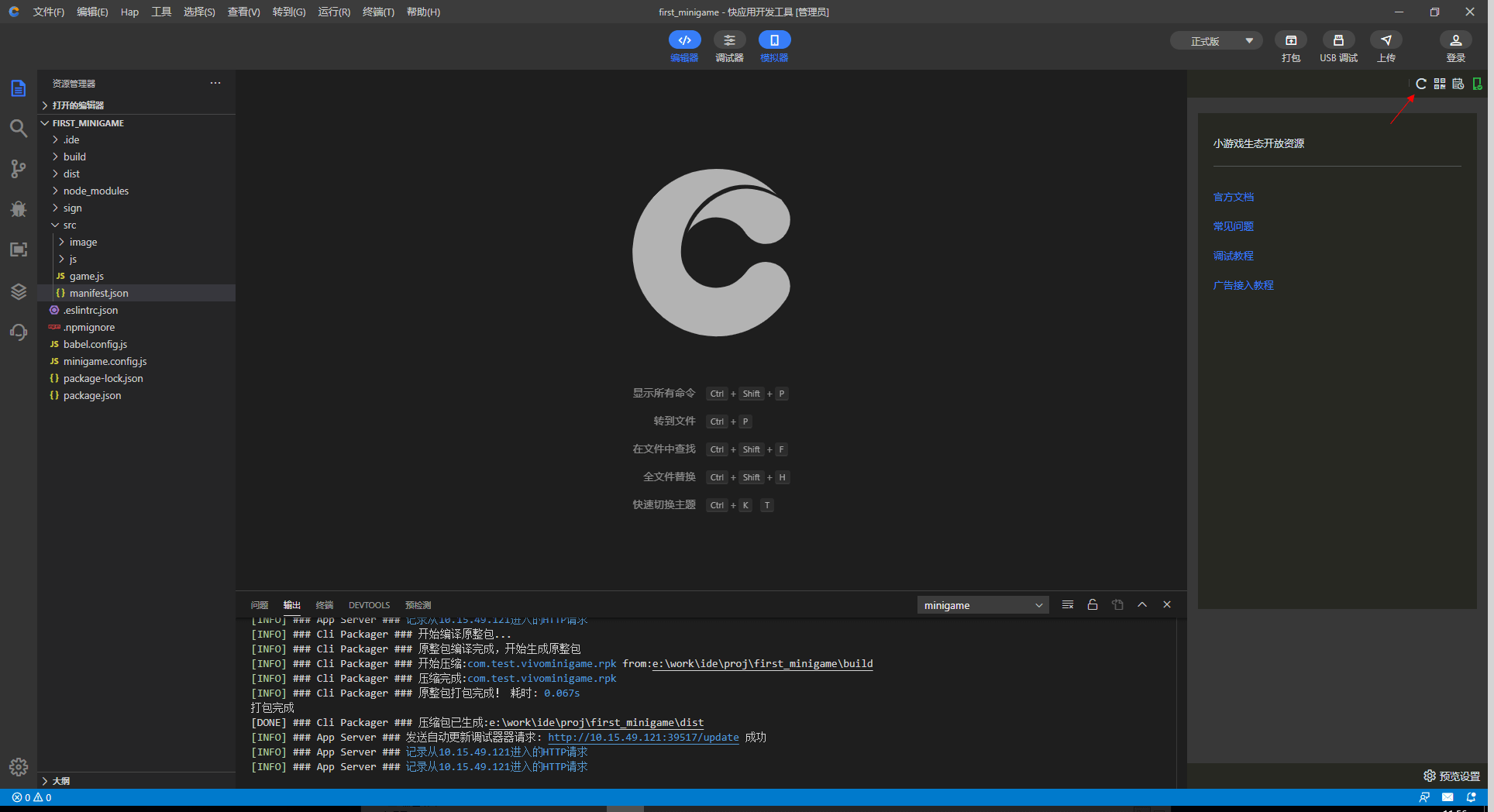Collapse the FIRST_MINIGAME project root
The height and width of the screenshot is (812, 1494).
click(136, 123)
